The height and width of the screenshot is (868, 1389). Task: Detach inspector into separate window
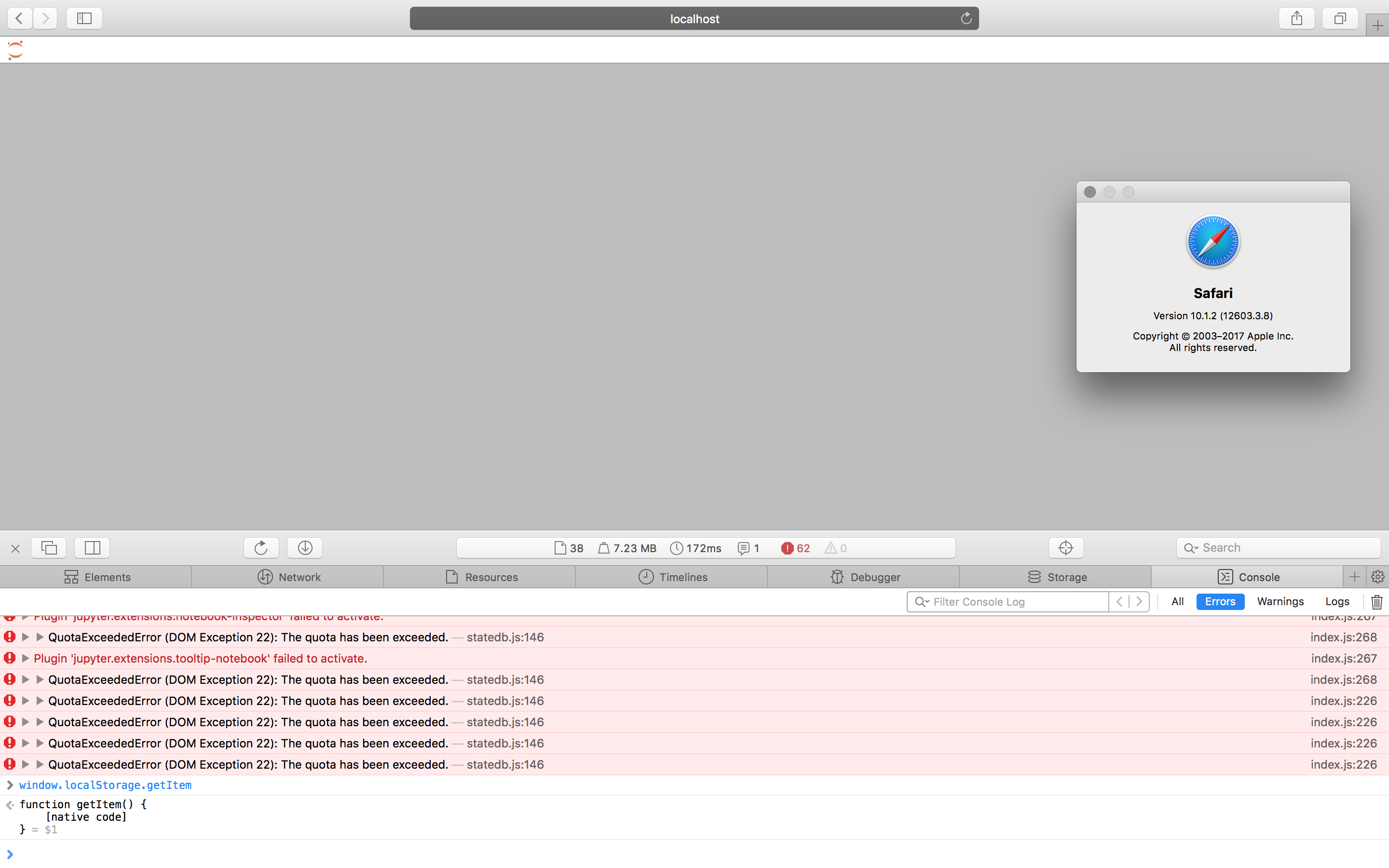tap(49, 548)
